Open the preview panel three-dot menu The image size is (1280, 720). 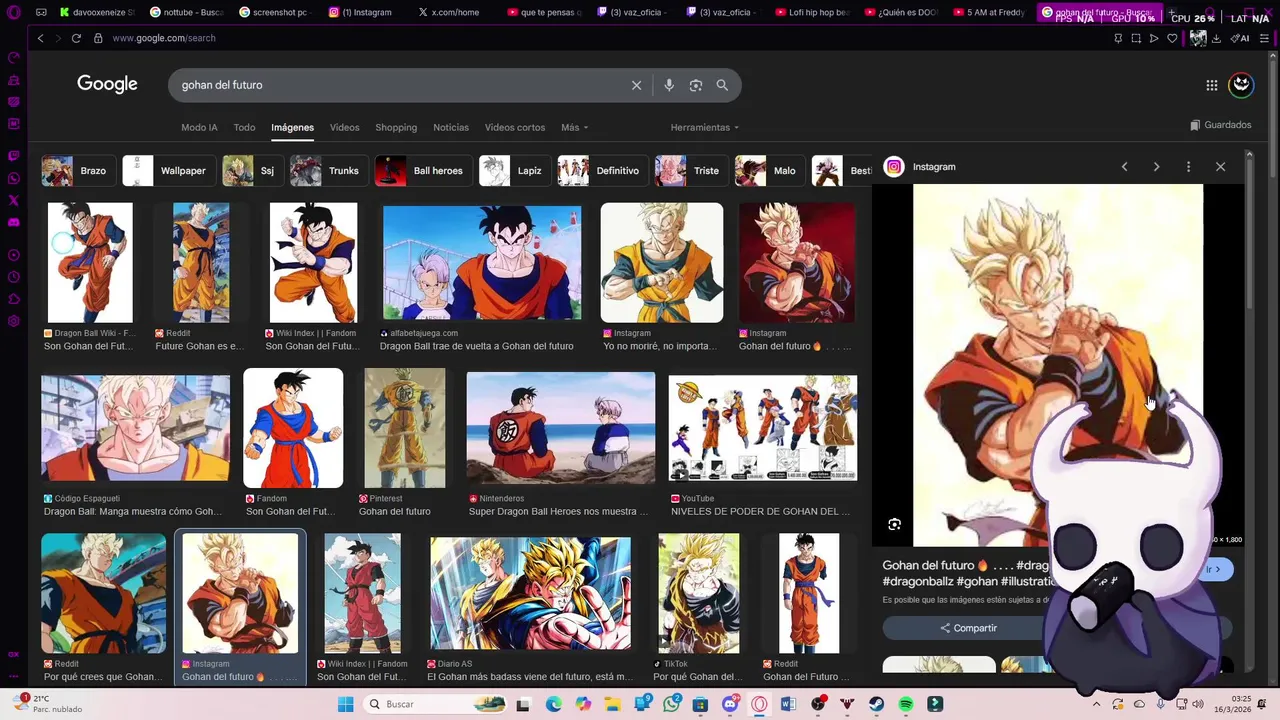coord(1188,167)
